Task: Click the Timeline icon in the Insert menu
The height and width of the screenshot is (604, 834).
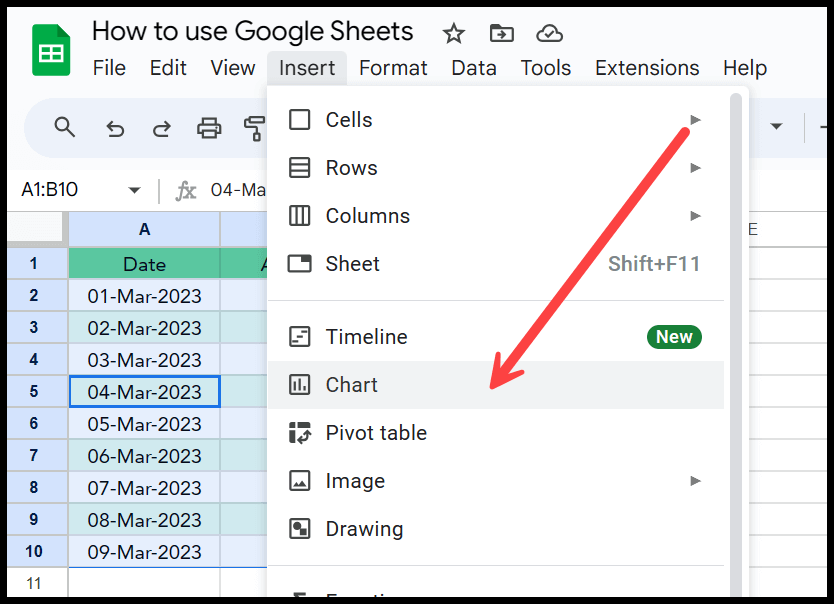Action: tap(299, 337)
